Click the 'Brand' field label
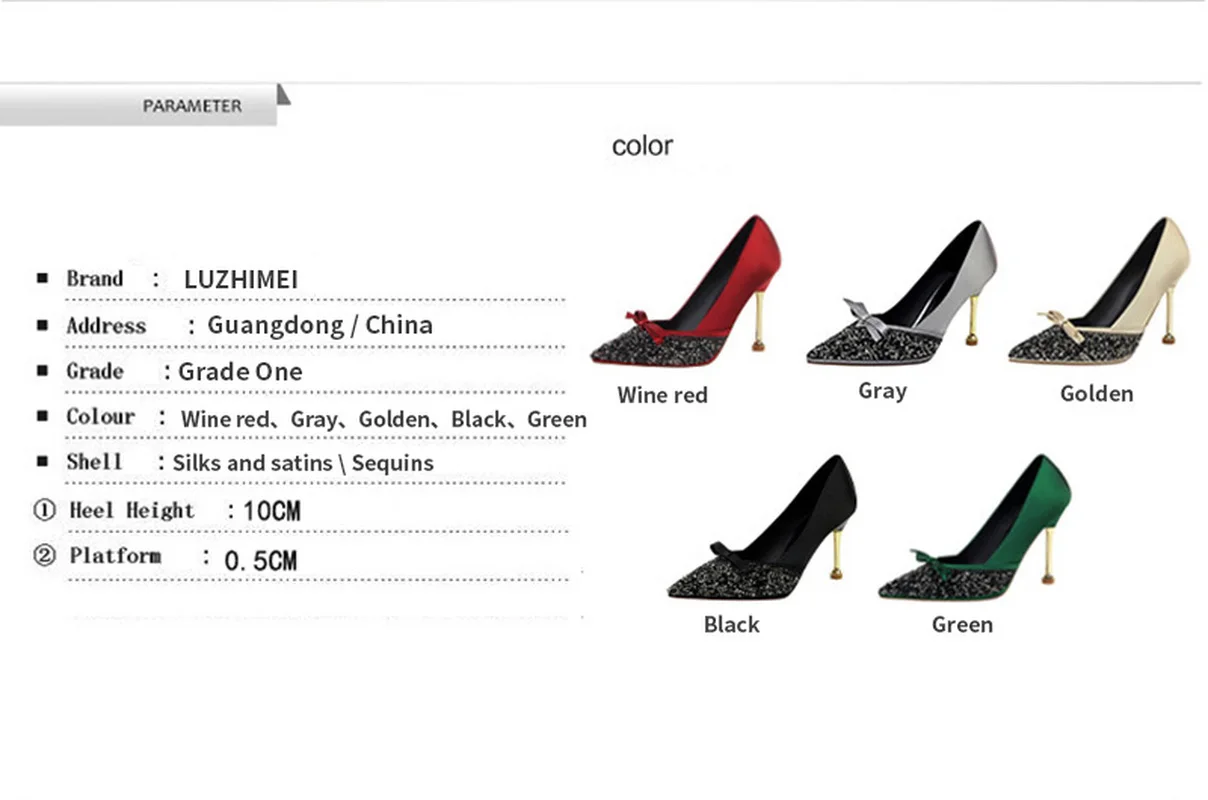Viewport: 1208px width, 800px height. (x=95, y=279)
